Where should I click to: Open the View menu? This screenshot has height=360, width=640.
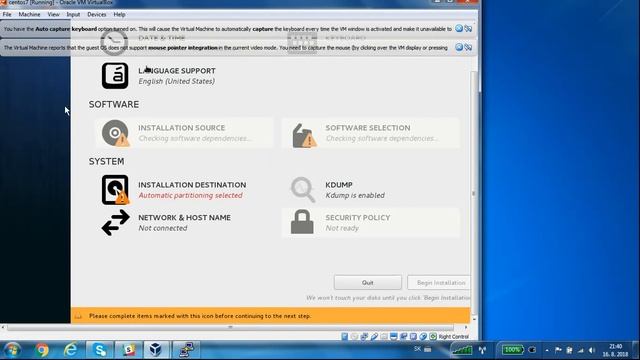tap(53, 14)
